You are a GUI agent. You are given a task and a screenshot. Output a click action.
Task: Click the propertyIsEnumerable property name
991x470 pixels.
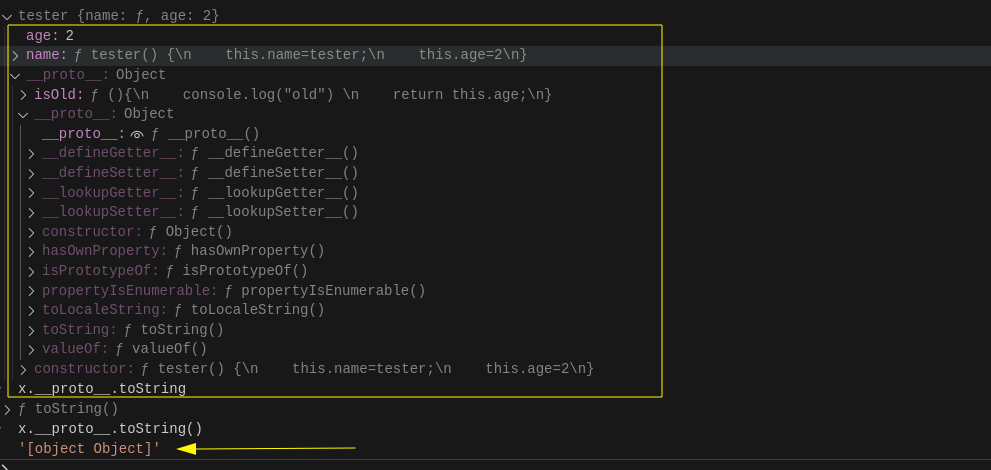(129, 290)
